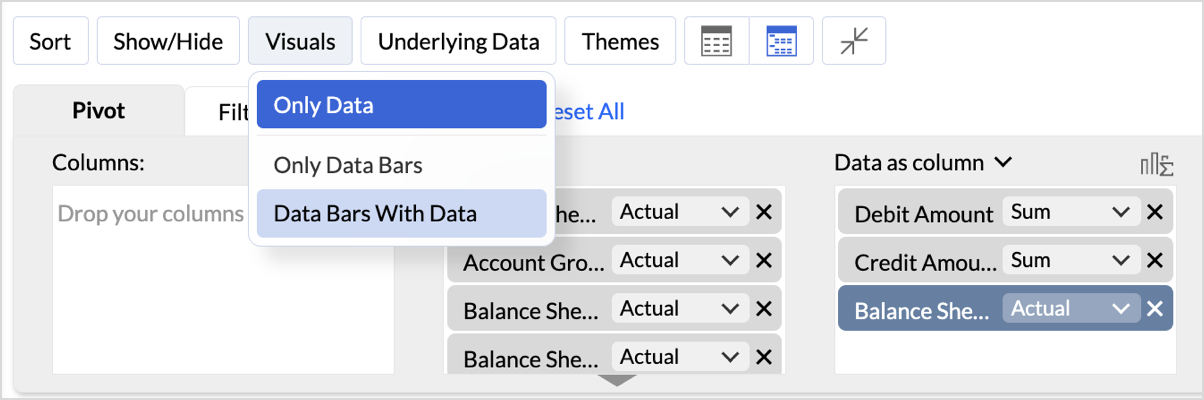Image resolution: width=1204 pixels, height=400 pixels.
Task: Click the highlighted grid layout icon
Action: point(781,42)
